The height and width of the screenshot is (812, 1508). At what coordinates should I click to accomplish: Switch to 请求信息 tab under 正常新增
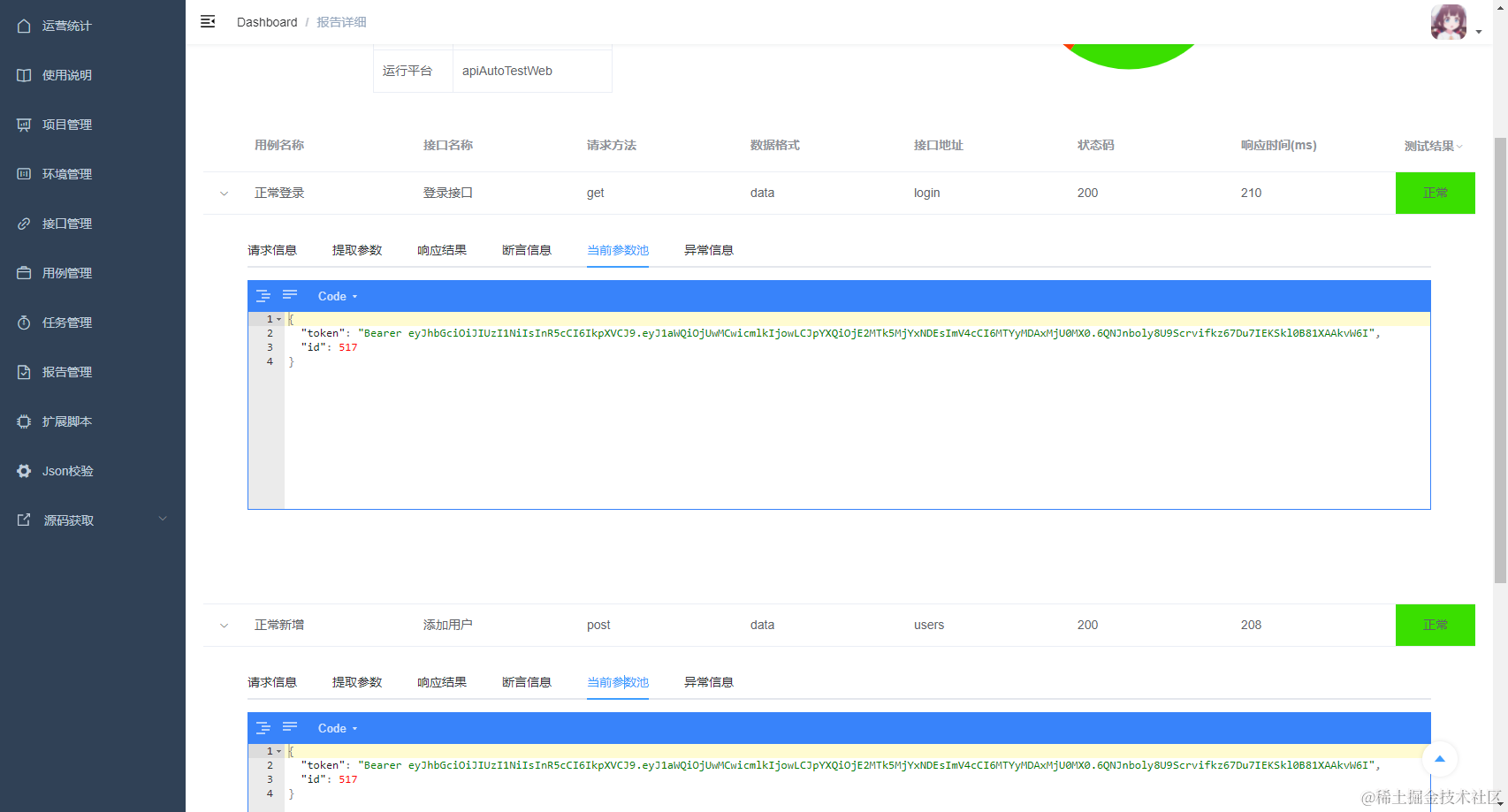point(272,682)
